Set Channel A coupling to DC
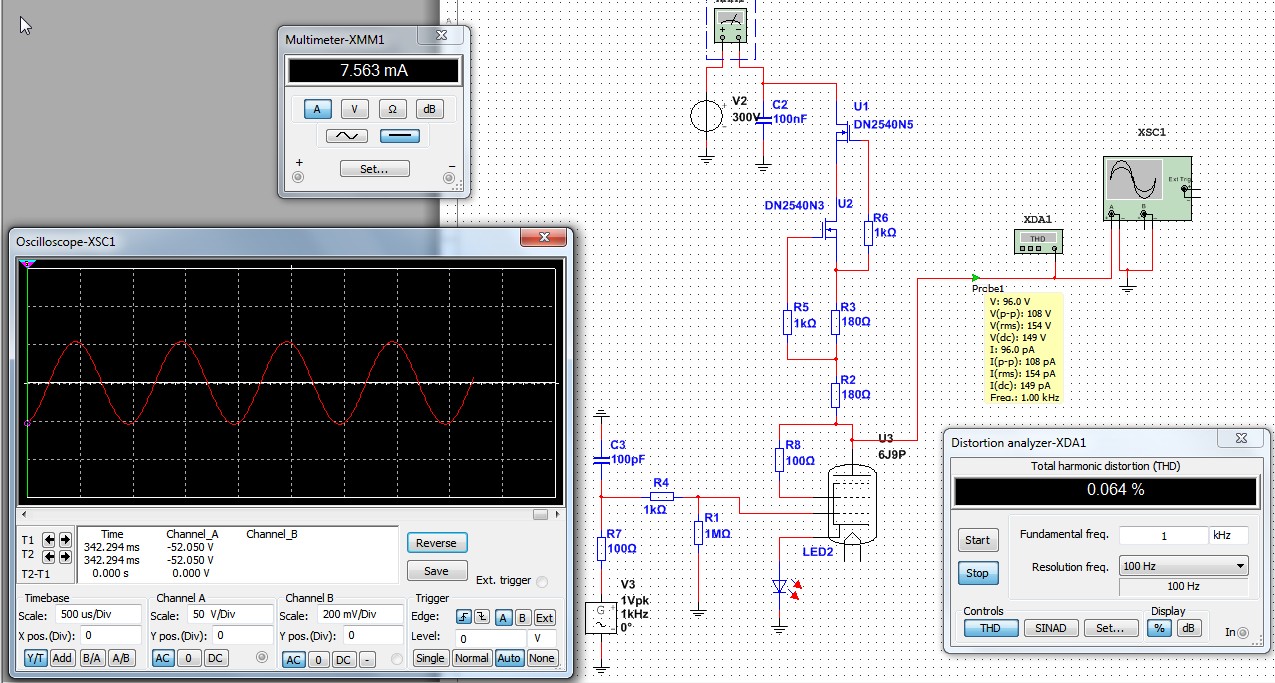1275x683 pixels. pyautogui.click(x=215, y=658)
